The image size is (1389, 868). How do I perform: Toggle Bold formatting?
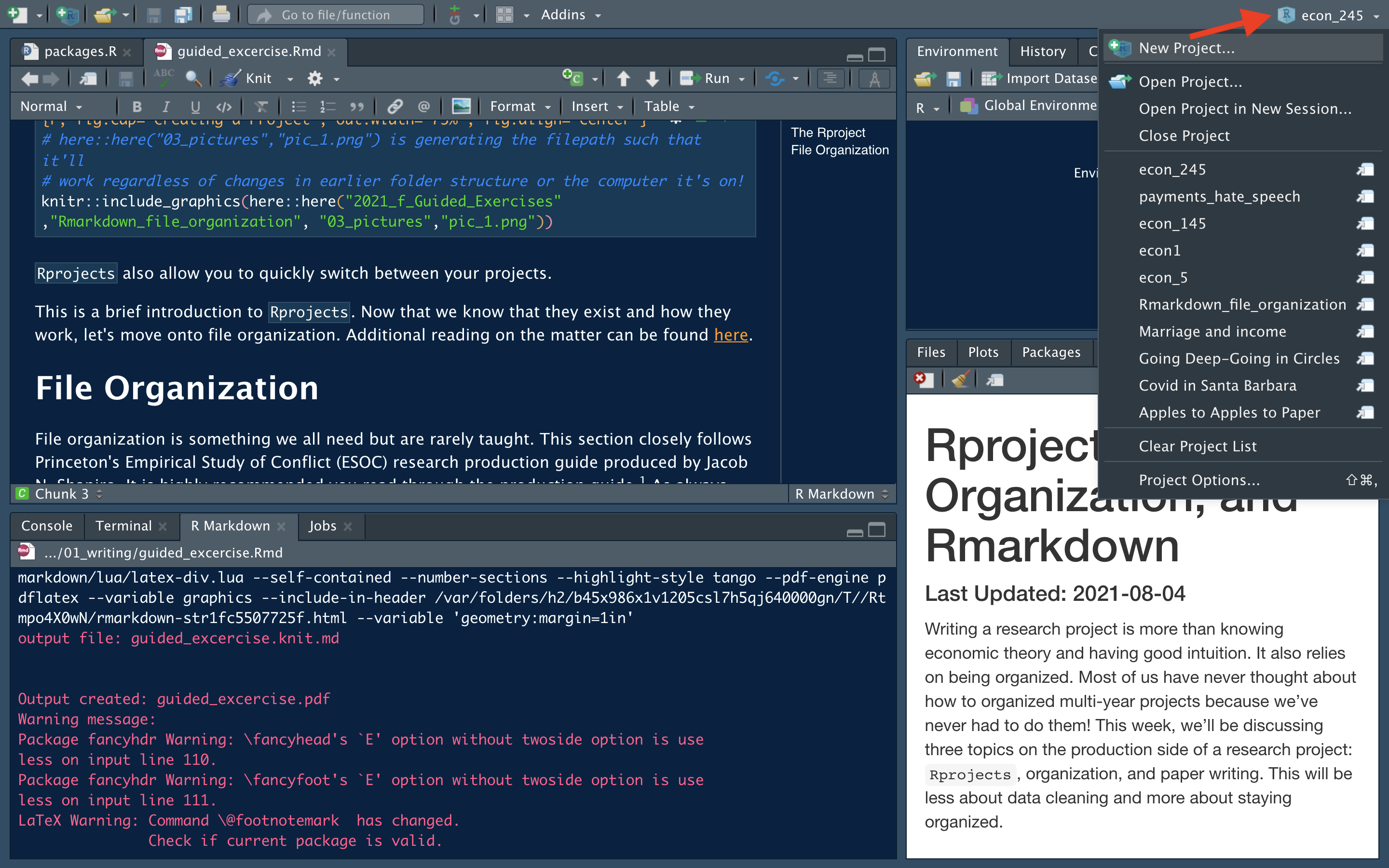[x=136, y=107]
